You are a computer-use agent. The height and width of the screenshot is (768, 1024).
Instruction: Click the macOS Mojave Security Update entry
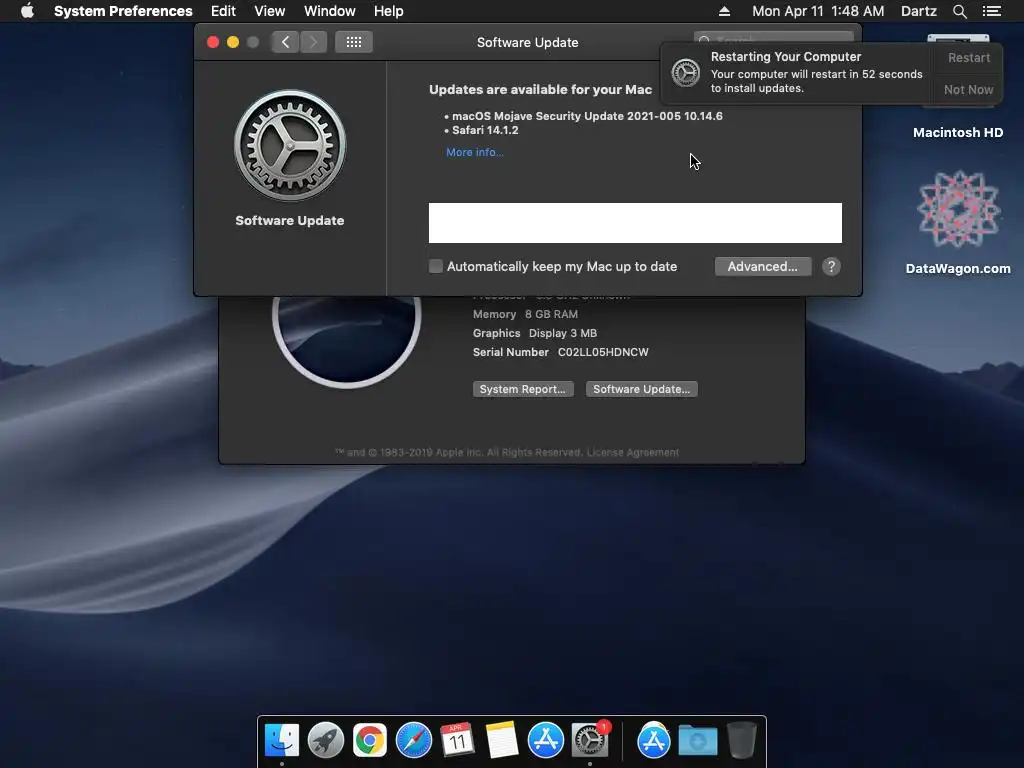coord(587,116)
